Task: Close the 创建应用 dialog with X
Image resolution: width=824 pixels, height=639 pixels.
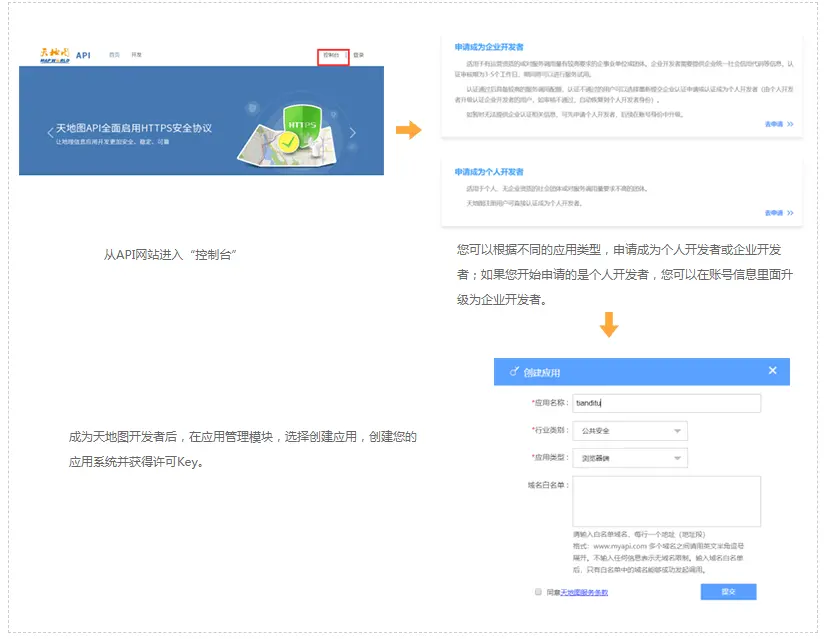Action: pyautogui.click(x=772, y=371)
